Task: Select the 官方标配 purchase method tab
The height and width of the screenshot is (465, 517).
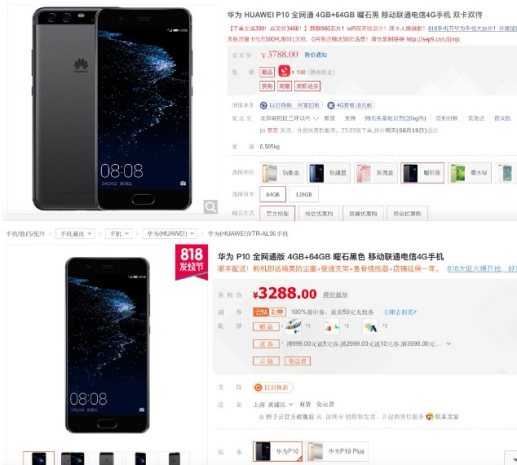Action: [x=277, y=214]
